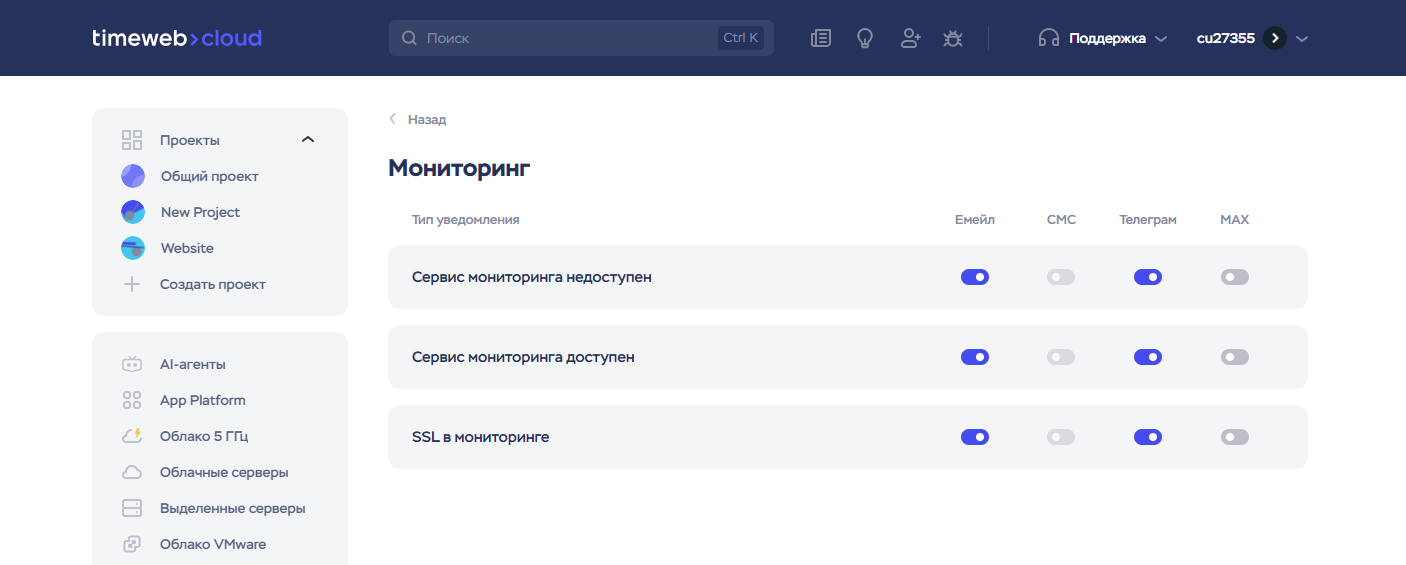Click the bug report icon
Viewport: 1406px width, 565px height.
click(x=953, y=38)
